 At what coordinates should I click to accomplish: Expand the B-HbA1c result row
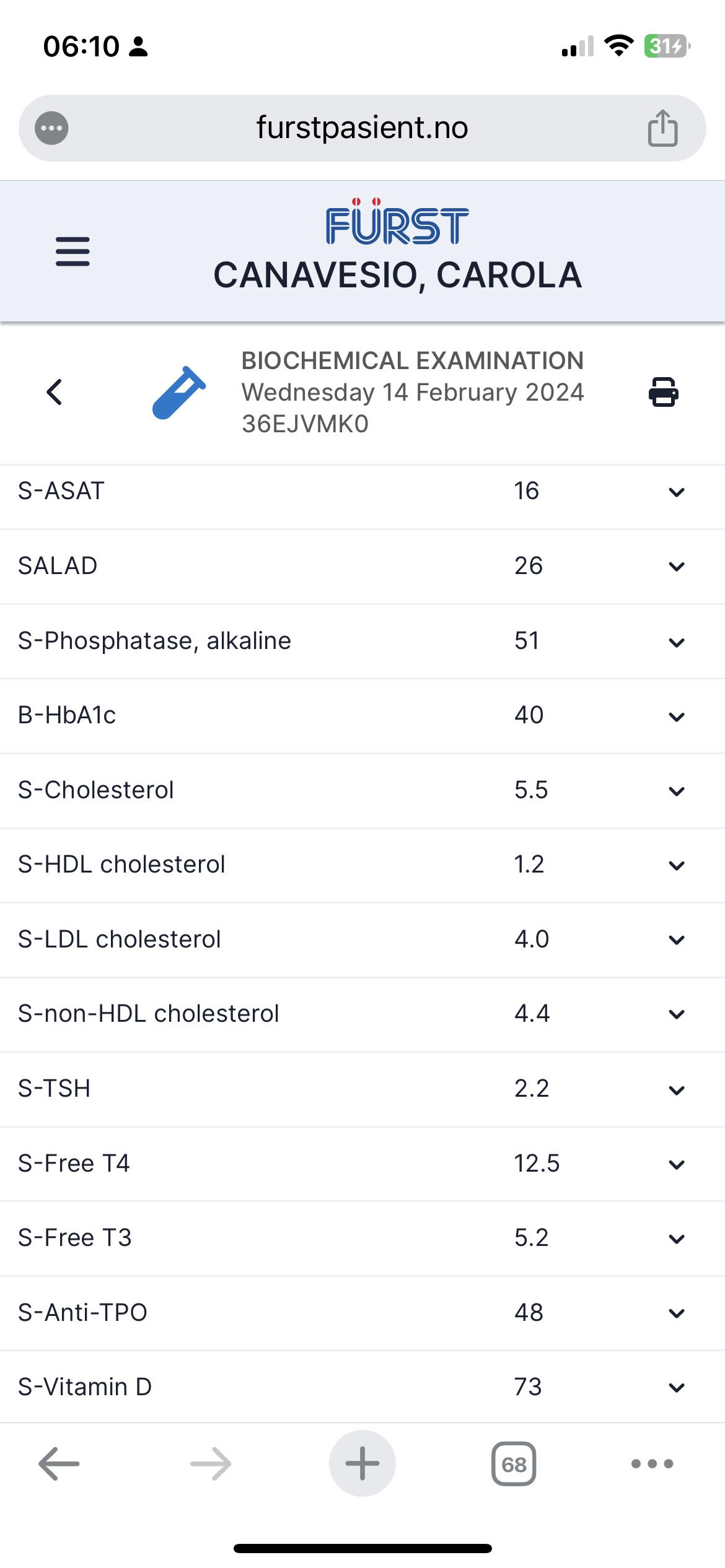677,716
